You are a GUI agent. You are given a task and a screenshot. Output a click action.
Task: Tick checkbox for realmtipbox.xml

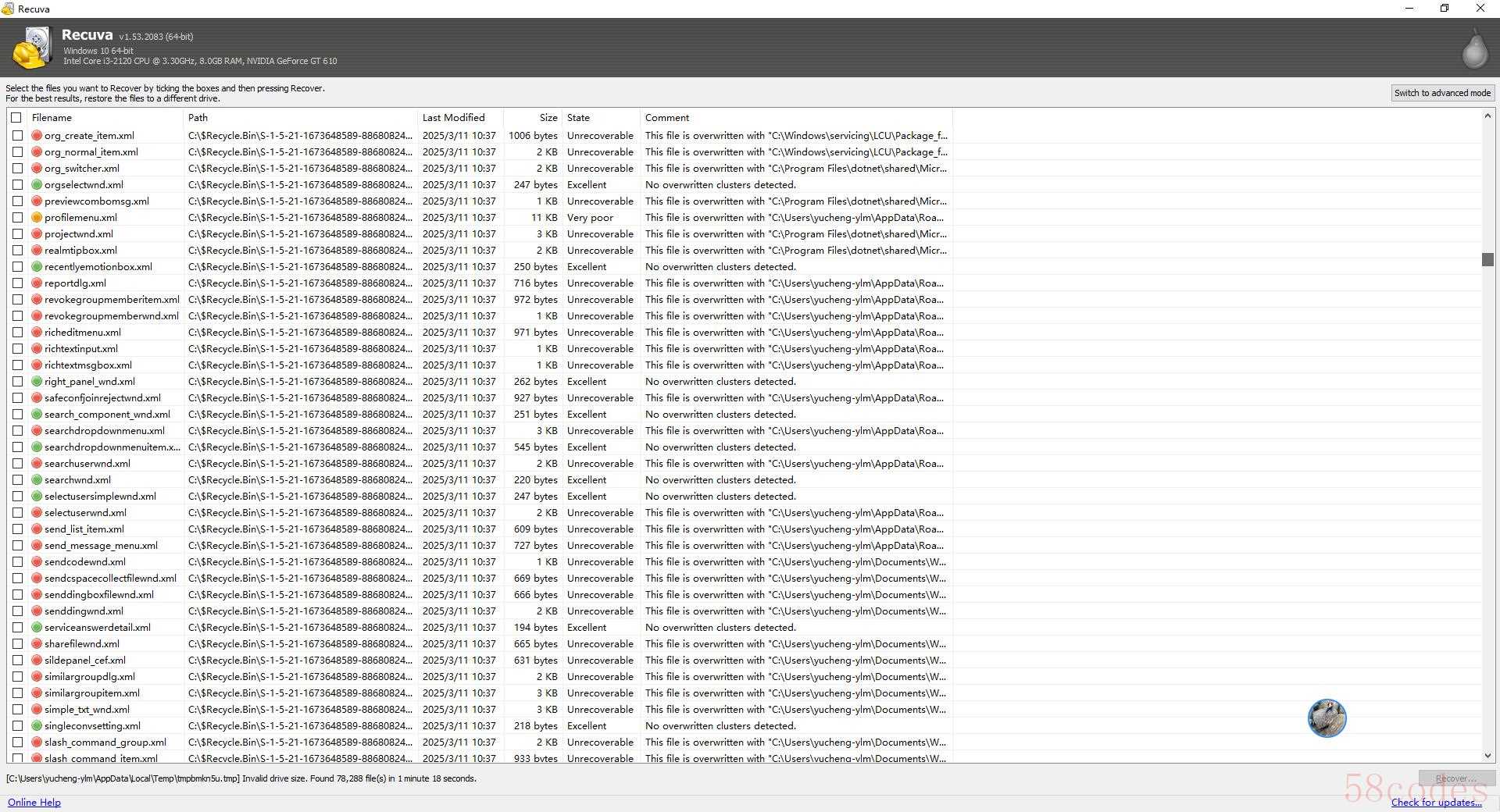click(x=17, y=251)
